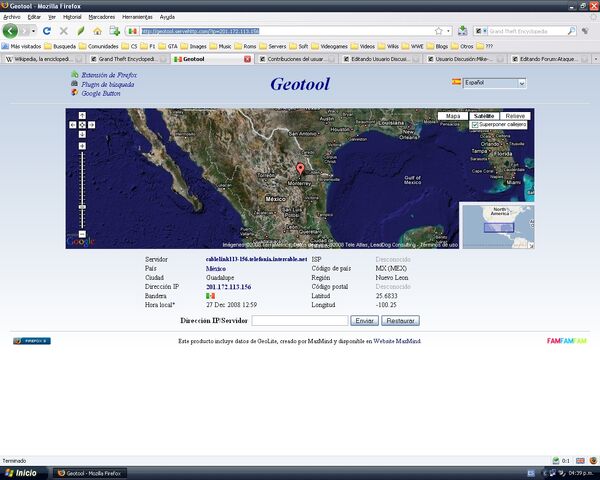Switch map to Satélite view

click(484, 116)
